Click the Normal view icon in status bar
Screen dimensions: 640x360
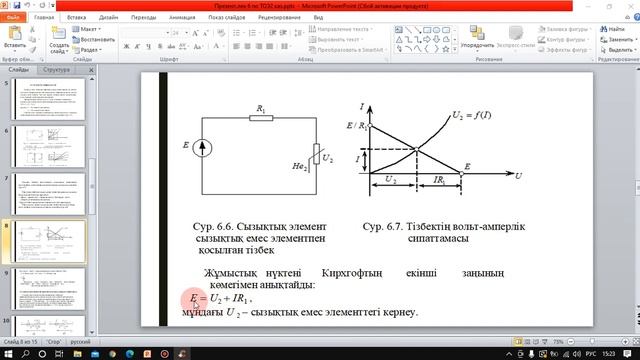518,342
